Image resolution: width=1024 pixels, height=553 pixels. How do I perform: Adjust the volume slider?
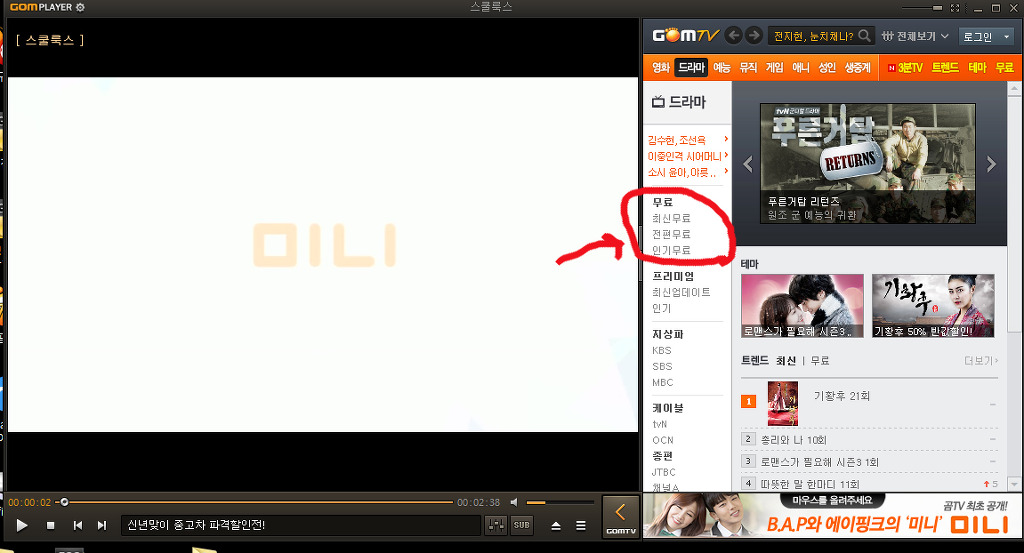(558, 503)
